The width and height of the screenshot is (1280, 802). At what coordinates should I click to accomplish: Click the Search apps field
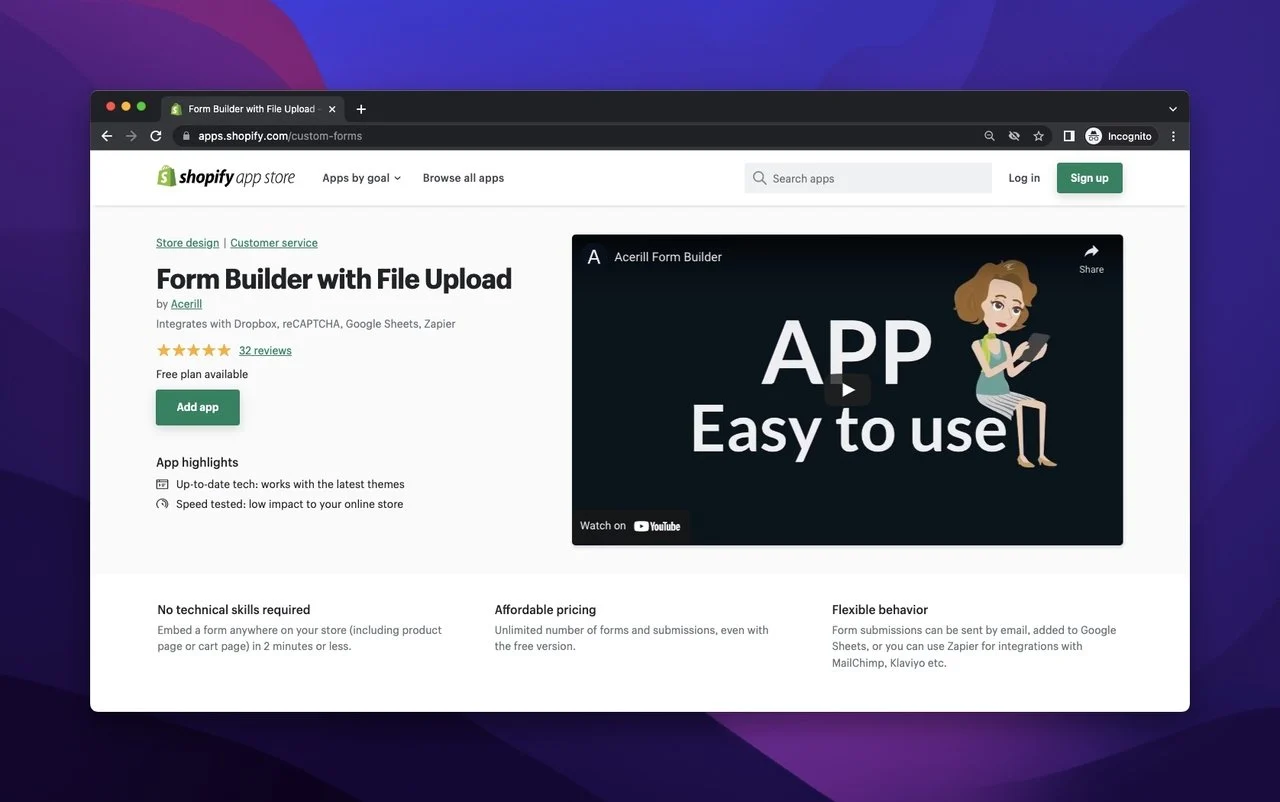coord(868,178)
